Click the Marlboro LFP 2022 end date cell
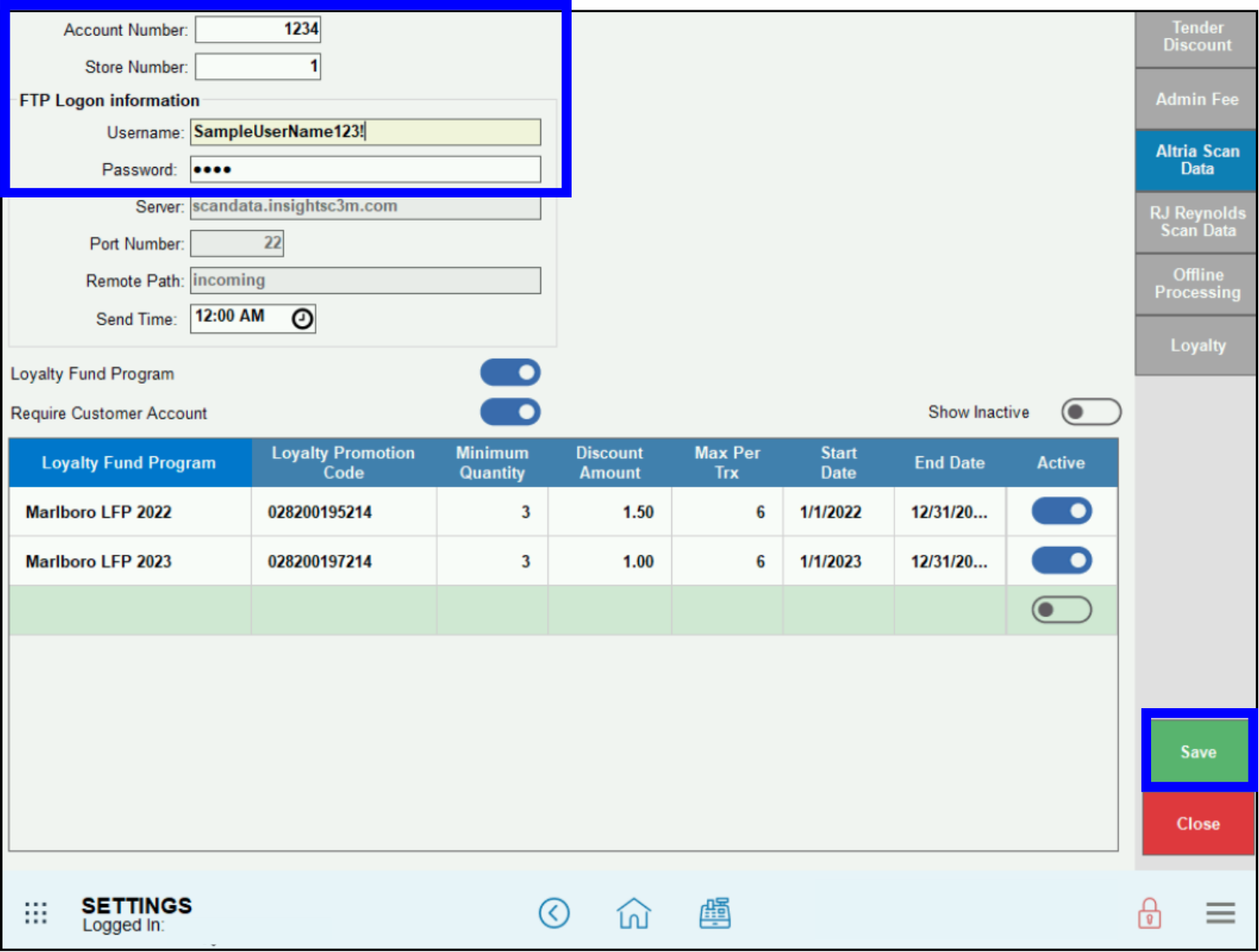Viewport: 1259px width, 952px height. 950,512
